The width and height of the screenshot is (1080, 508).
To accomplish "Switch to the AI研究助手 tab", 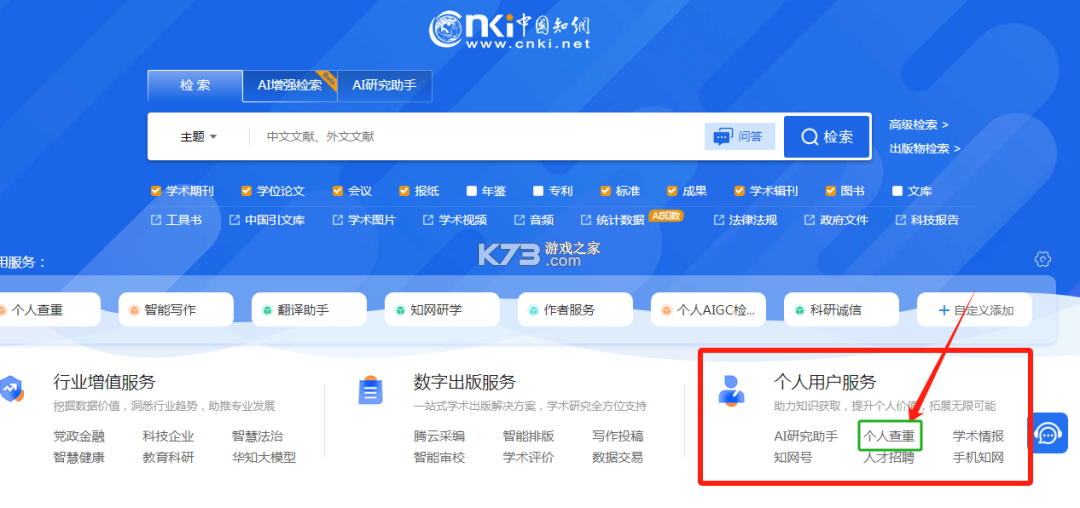I will [x=385, y=85].
